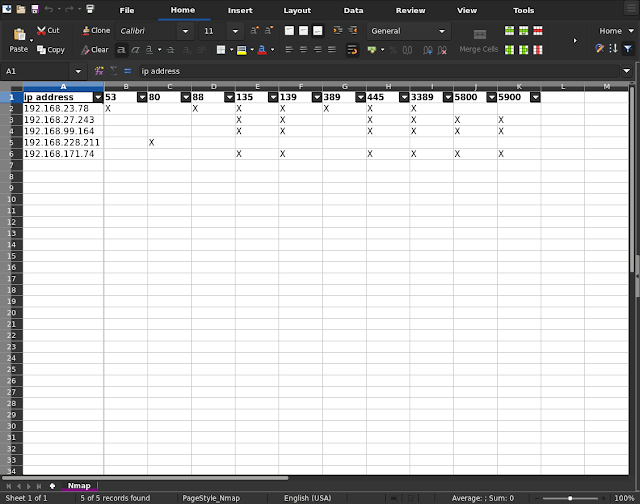Cut the selected cell content

(47, 31)
